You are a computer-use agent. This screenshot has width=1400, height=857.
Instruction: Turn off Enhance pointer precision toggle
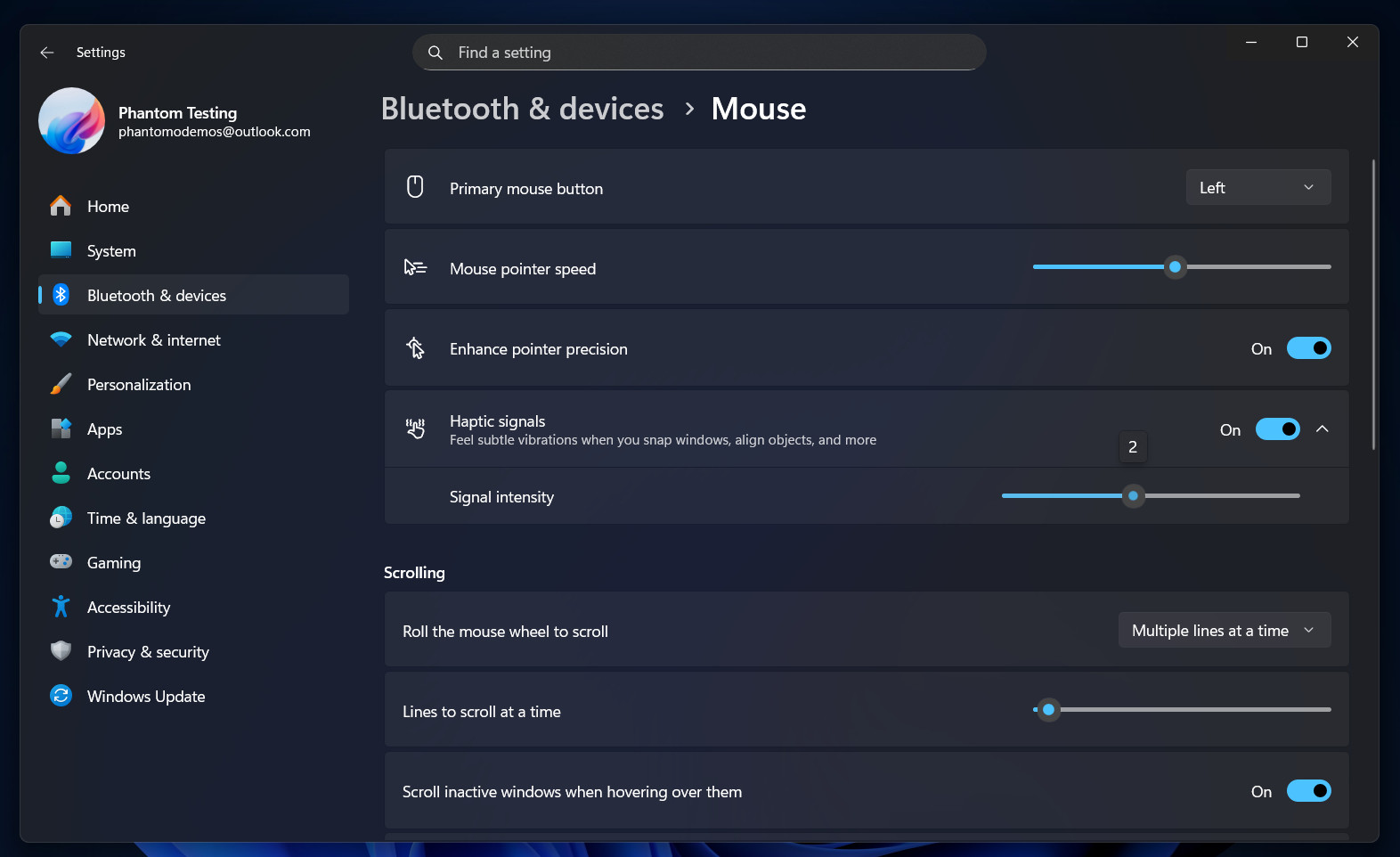(x=1308, y=348)
